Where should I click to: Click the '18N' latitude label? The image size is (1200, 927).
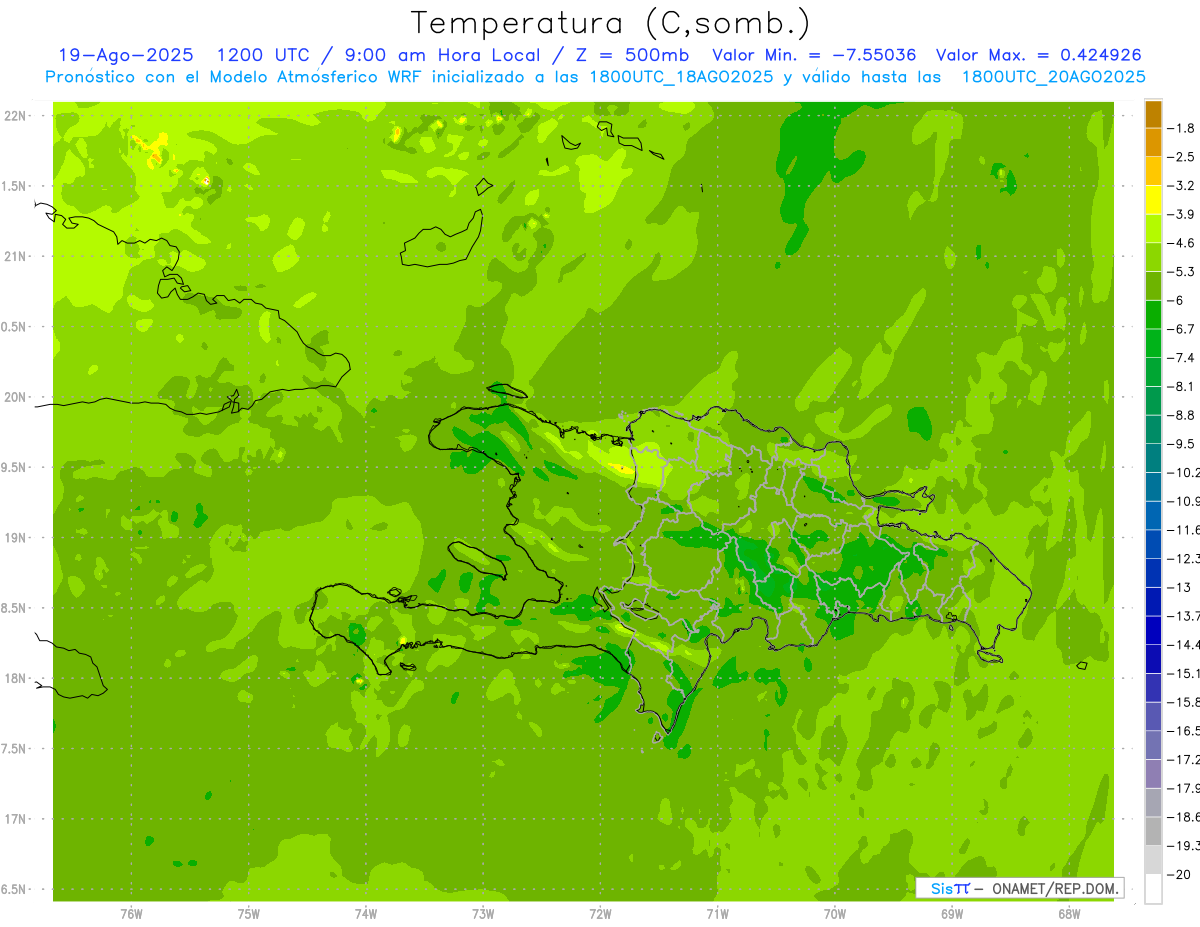(15, 679)
